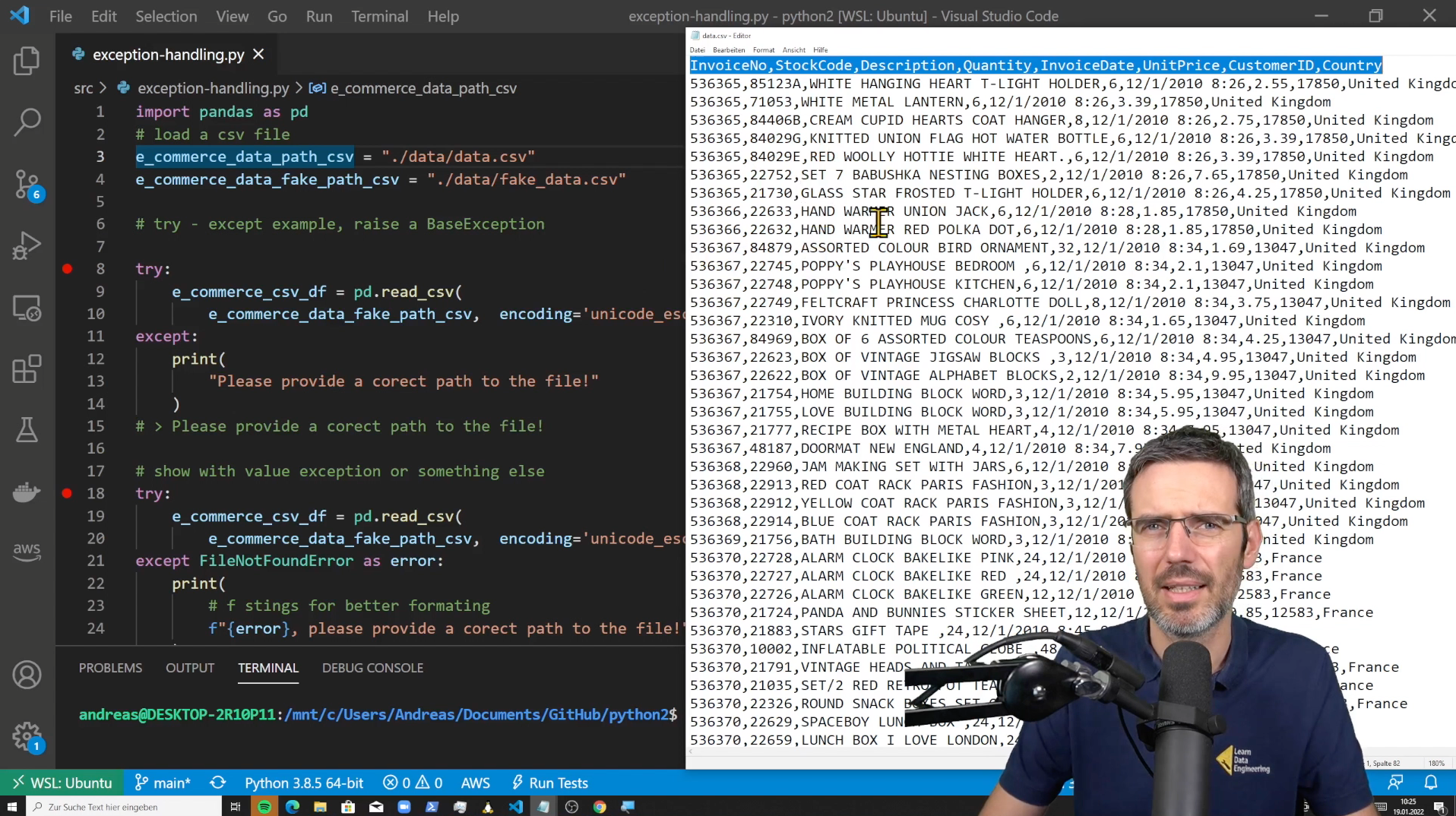1456x816 pixels.
Task: Open errors and warnings count in the status bar
Action: coord(413,783)
